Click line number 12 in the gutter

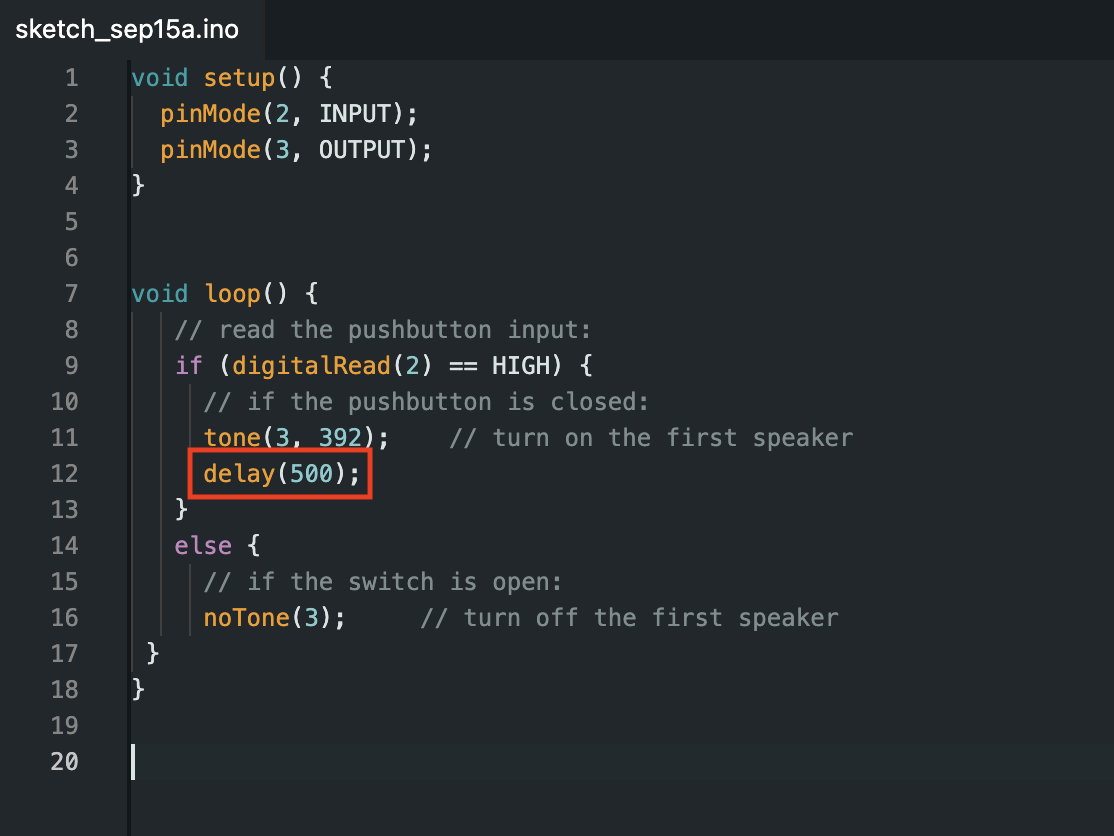tap(64, 474)
